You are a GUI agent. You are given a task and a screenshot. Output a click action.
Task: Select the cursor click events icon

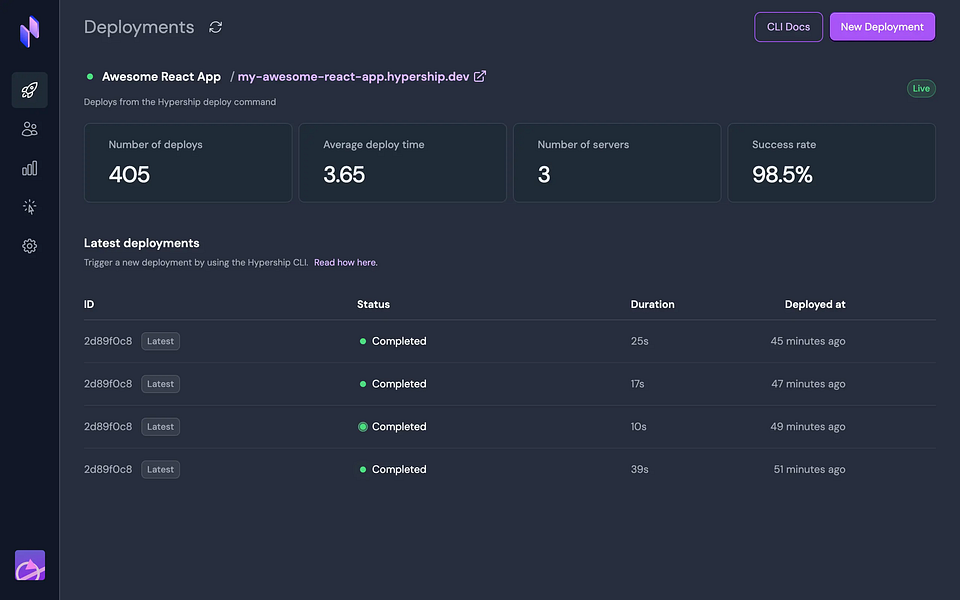29,207
